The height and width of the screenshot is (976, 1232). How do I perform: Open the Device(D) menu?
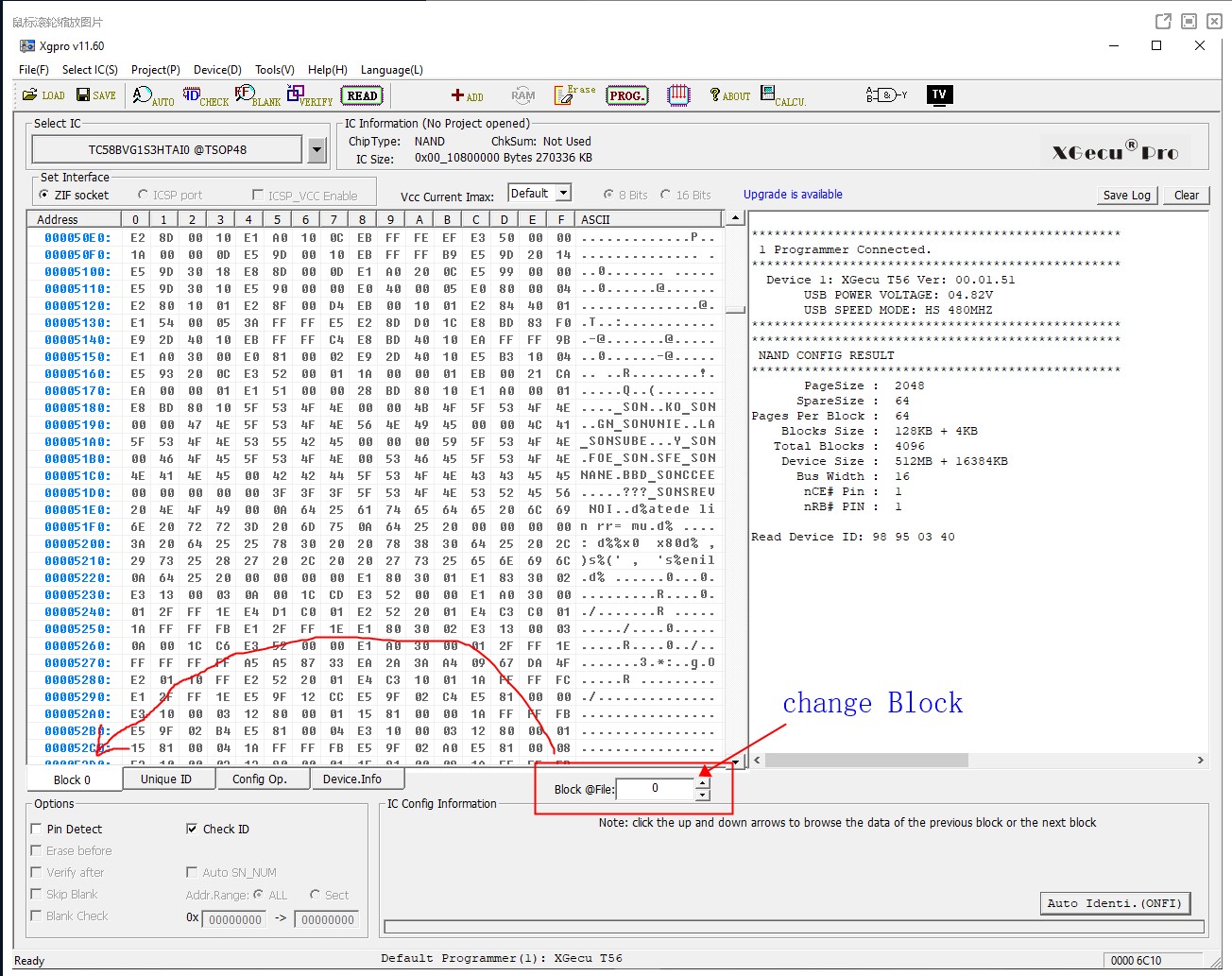[217, 70]
